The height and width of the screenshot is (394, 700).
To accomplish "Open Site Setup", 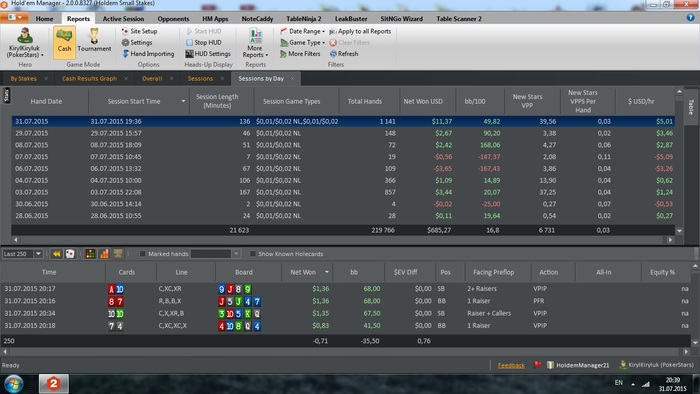I will [139, 31].
